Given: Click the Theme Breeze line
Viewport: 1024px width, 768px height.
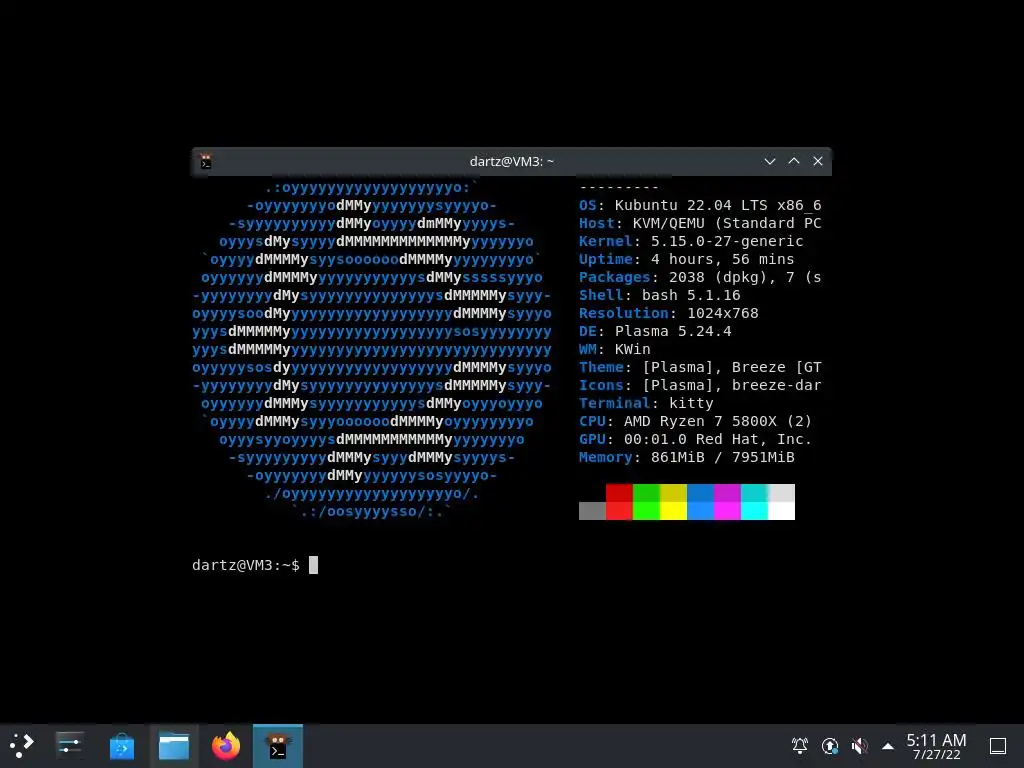Looking at the screenshot, I should [x=700, y=367].
